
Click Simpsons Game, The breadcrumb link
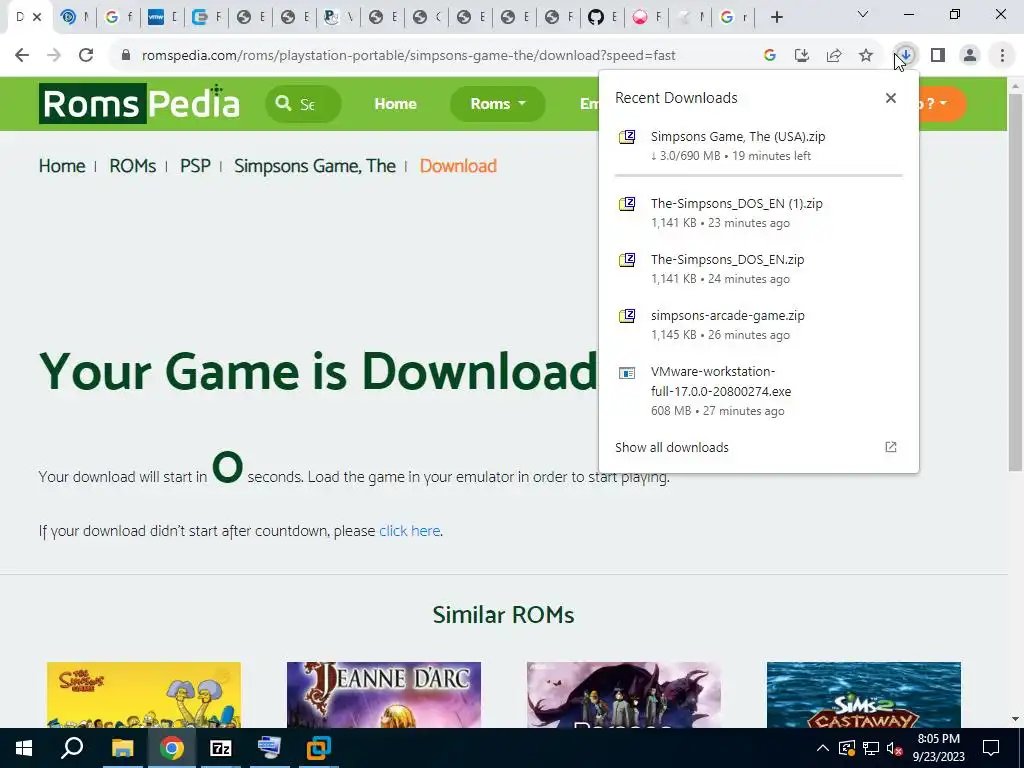[x=315, y=166]
